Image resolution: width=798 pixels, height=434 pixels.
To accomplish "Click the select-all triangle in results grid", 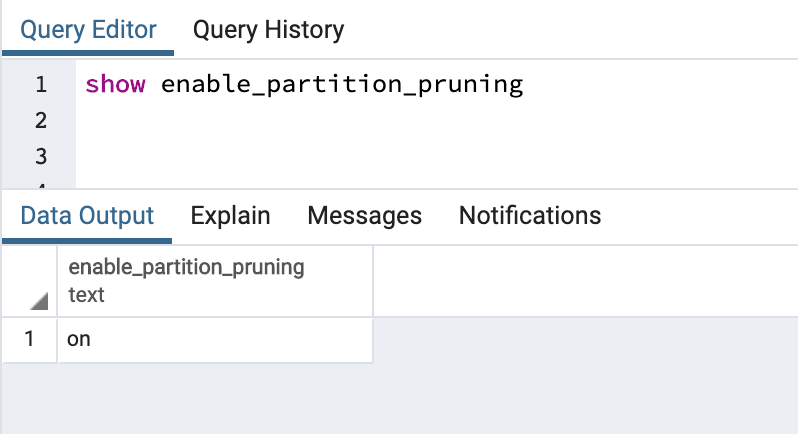I will (x=39, y=301).
